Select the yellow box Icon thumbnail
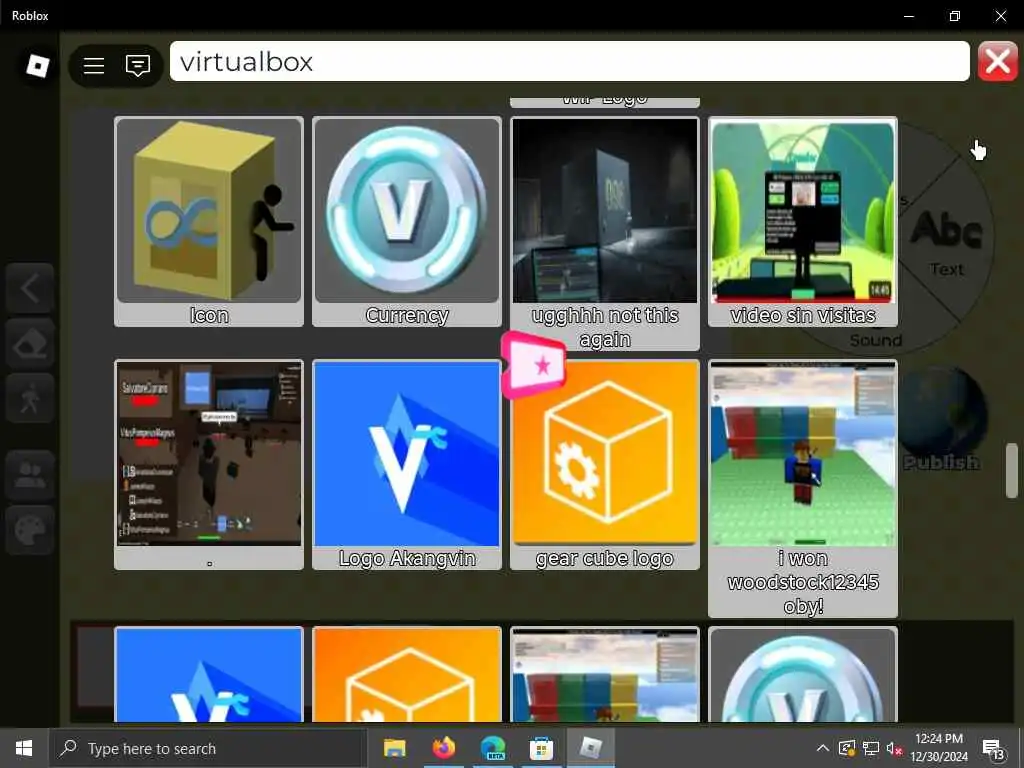This screenshot has height=768, width=1024. click(x=209, y=210)
